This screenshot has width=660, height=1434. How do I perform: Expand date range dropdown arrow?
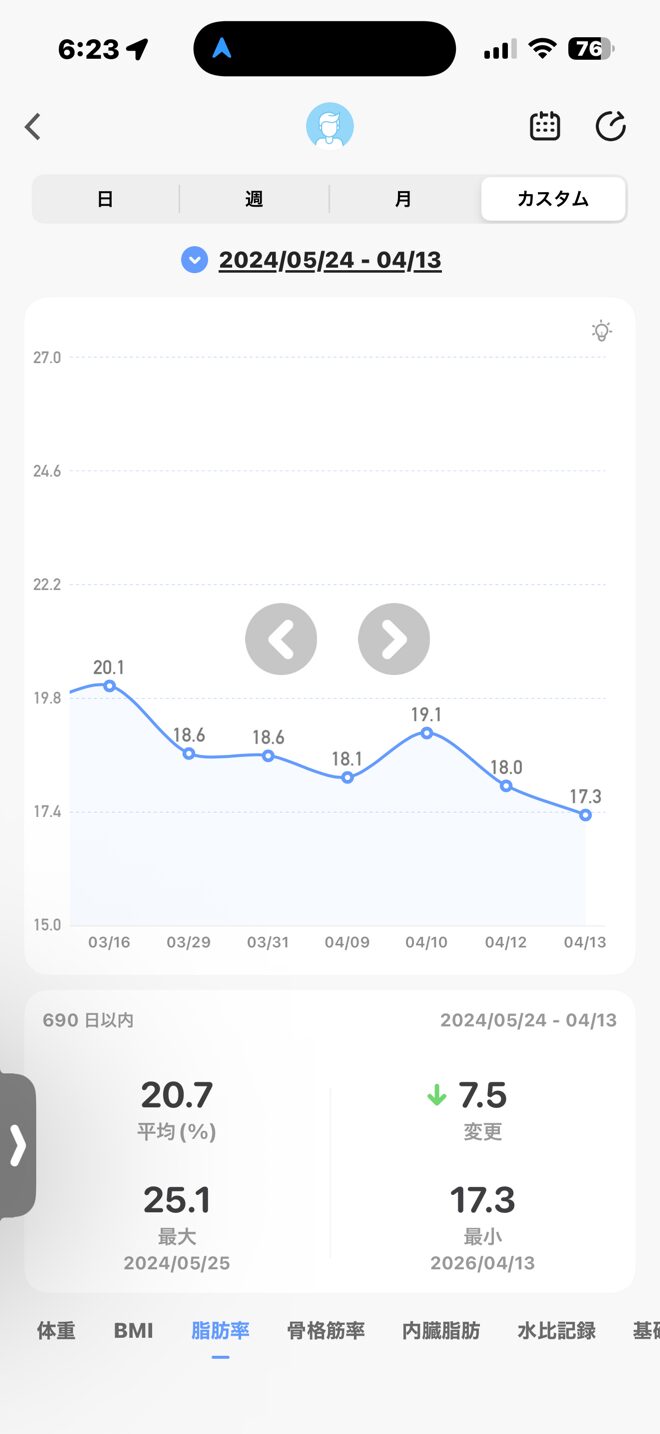pyautogui.click(x=194, y=260)
